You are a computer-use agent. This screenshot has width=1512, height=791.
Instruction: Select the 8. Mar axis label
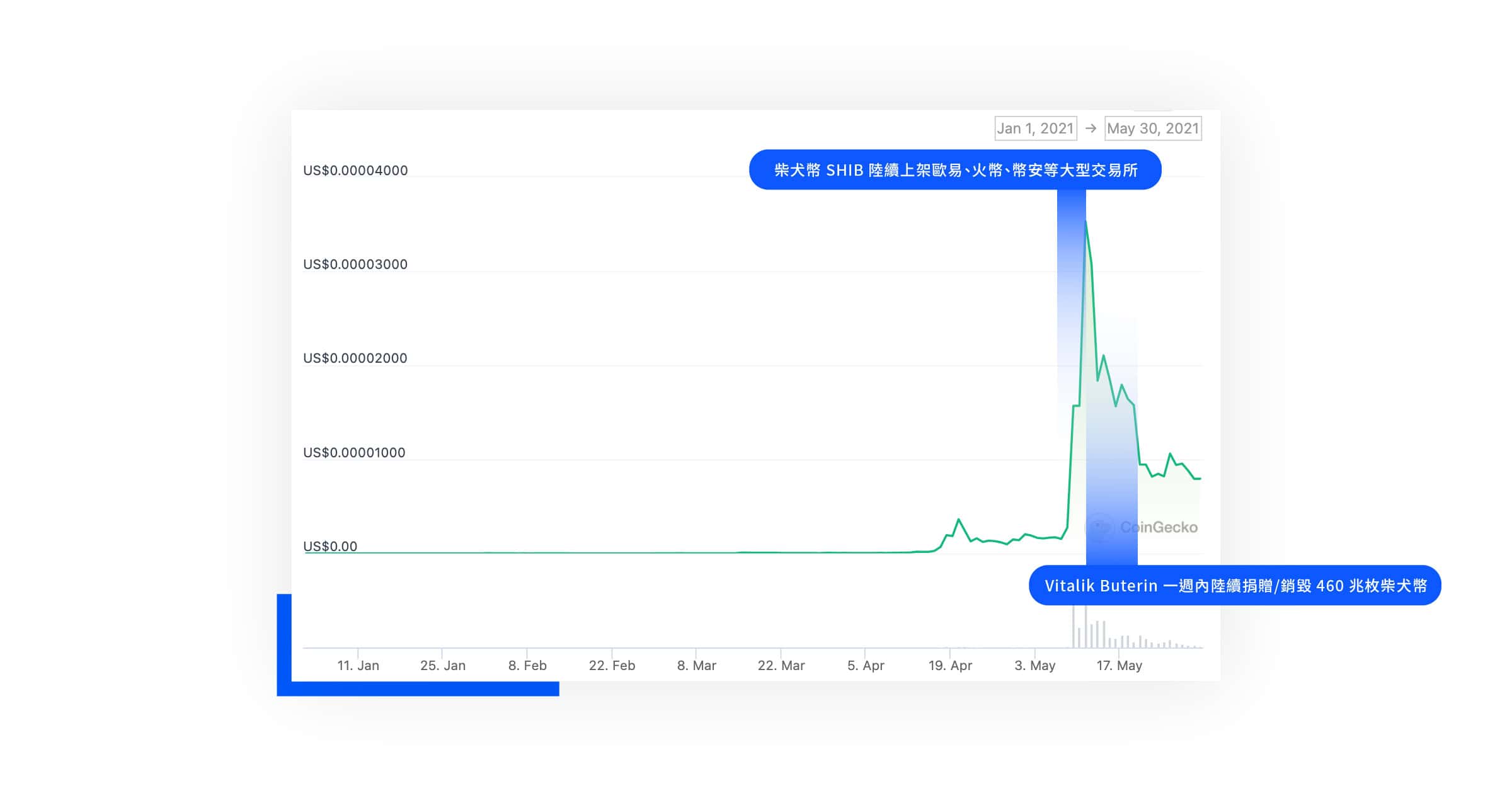click(x=696, y=666)
